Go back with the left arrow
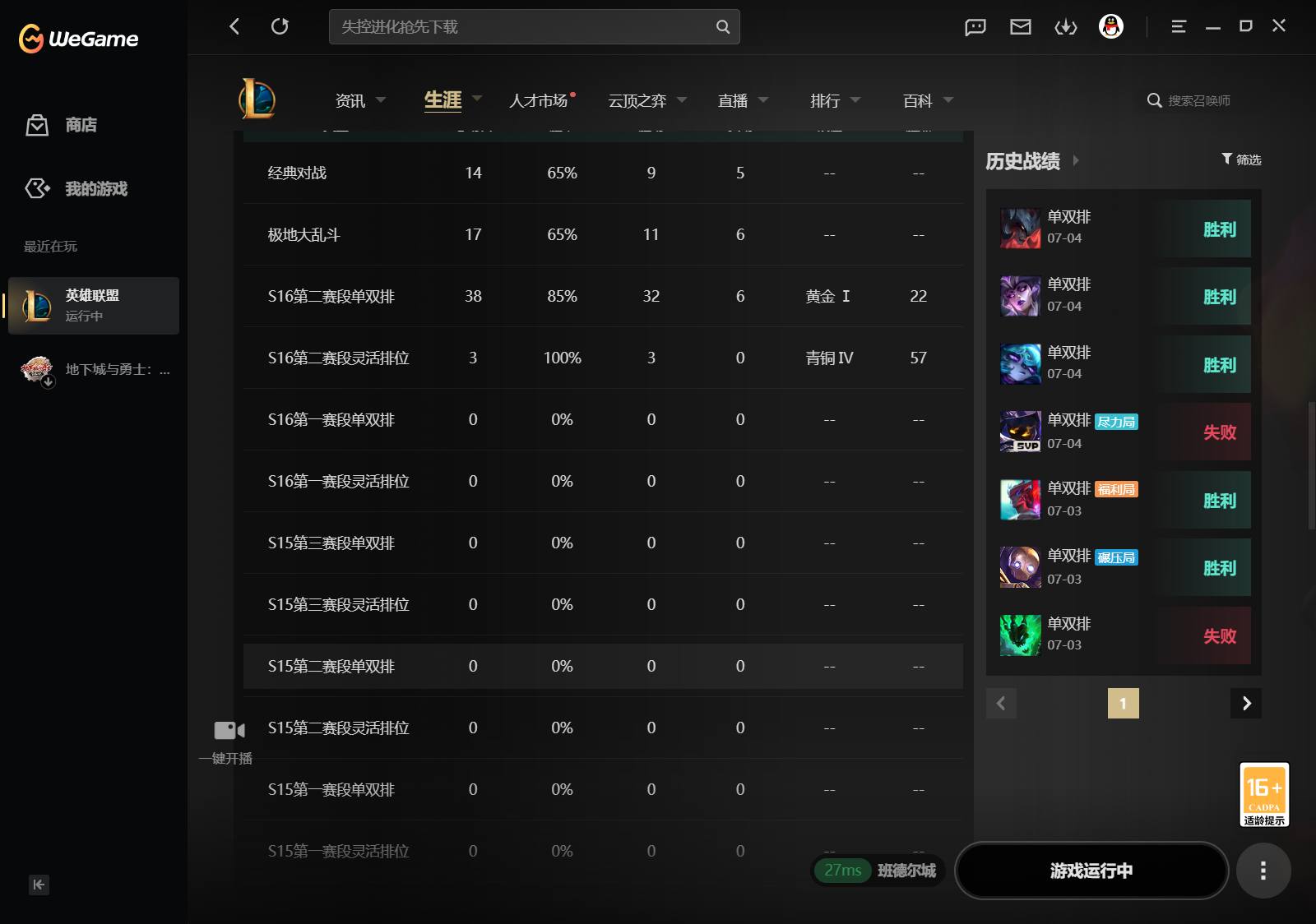The image size is (1316, 924). pyautogui.click(x=234, y=26)
